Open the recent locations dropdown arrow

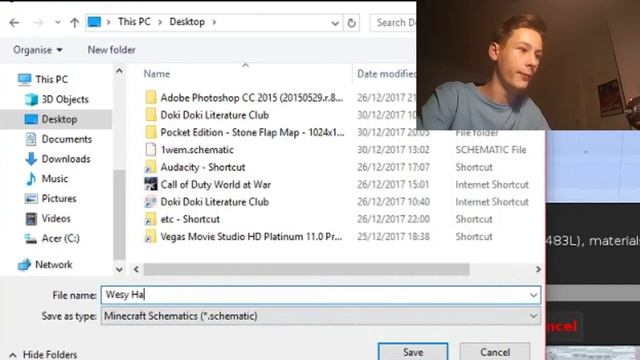58,22
